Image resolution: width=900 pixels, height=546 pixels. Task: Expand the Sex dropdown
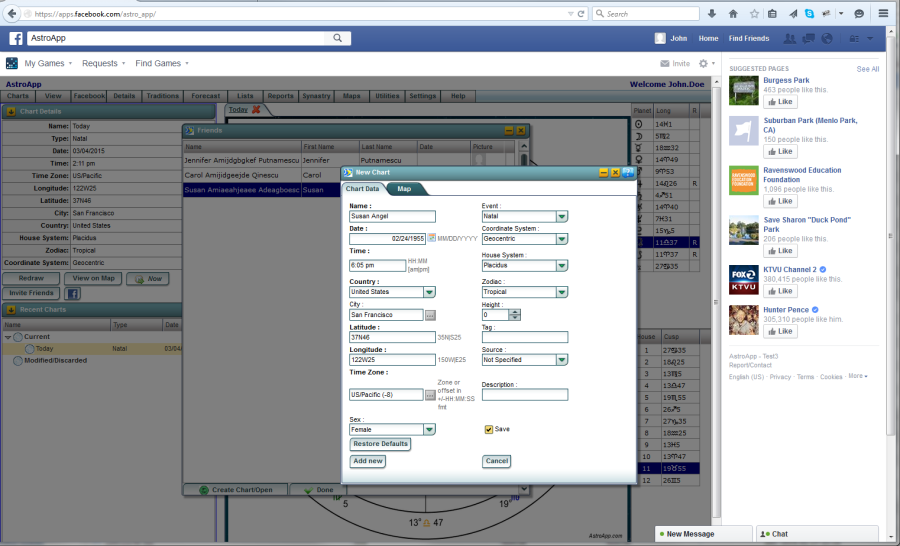click(429, 430)
